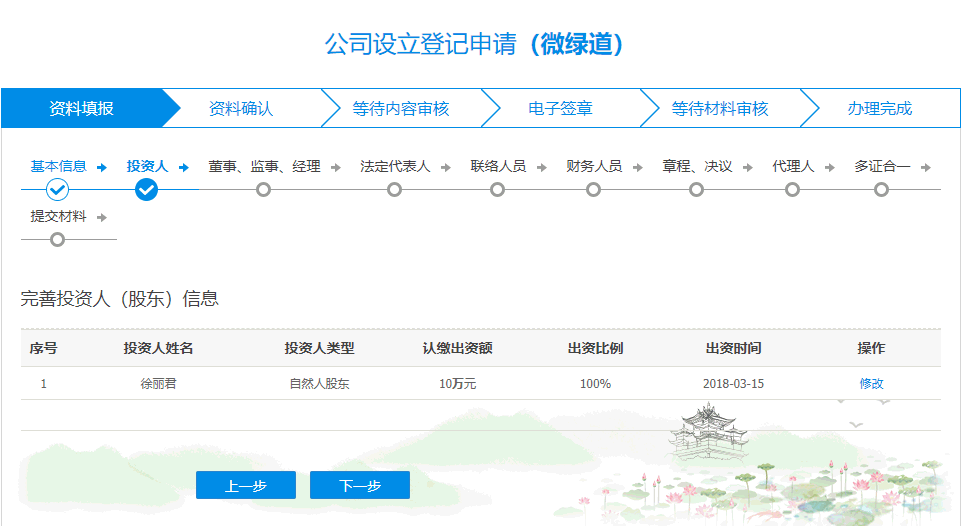The height and width of the screenshot is (526, 963).
Task: Click the 序号 column header
Action: 44,348
